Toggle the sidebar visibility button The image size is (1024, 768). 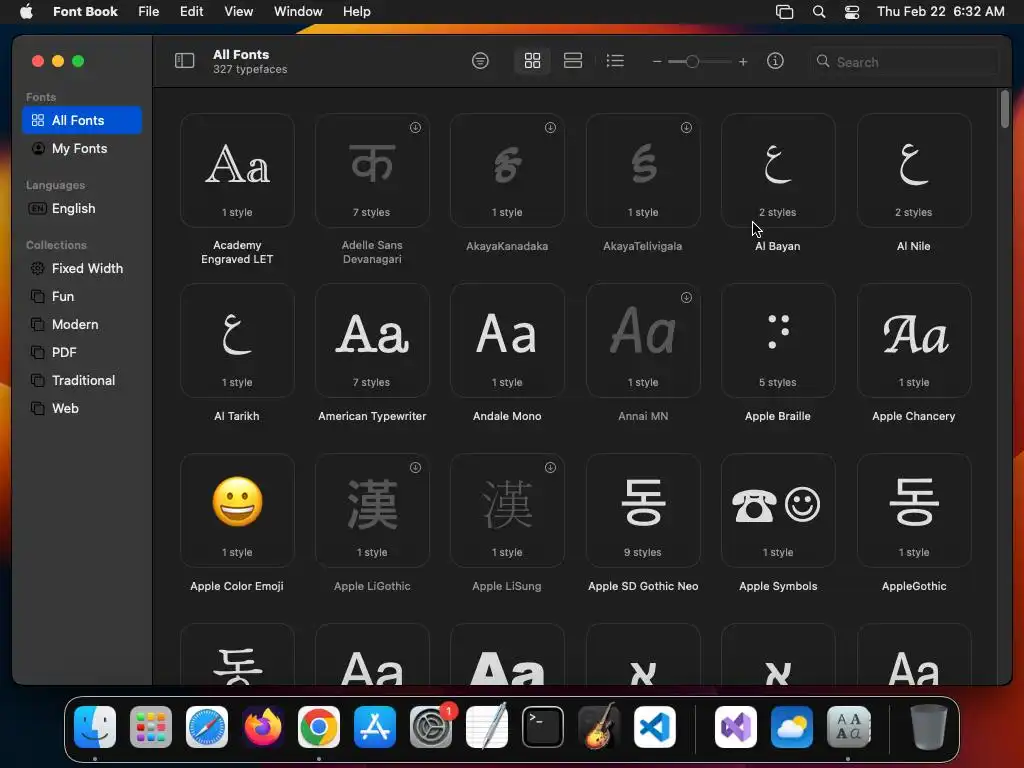(x=184, y=61)
